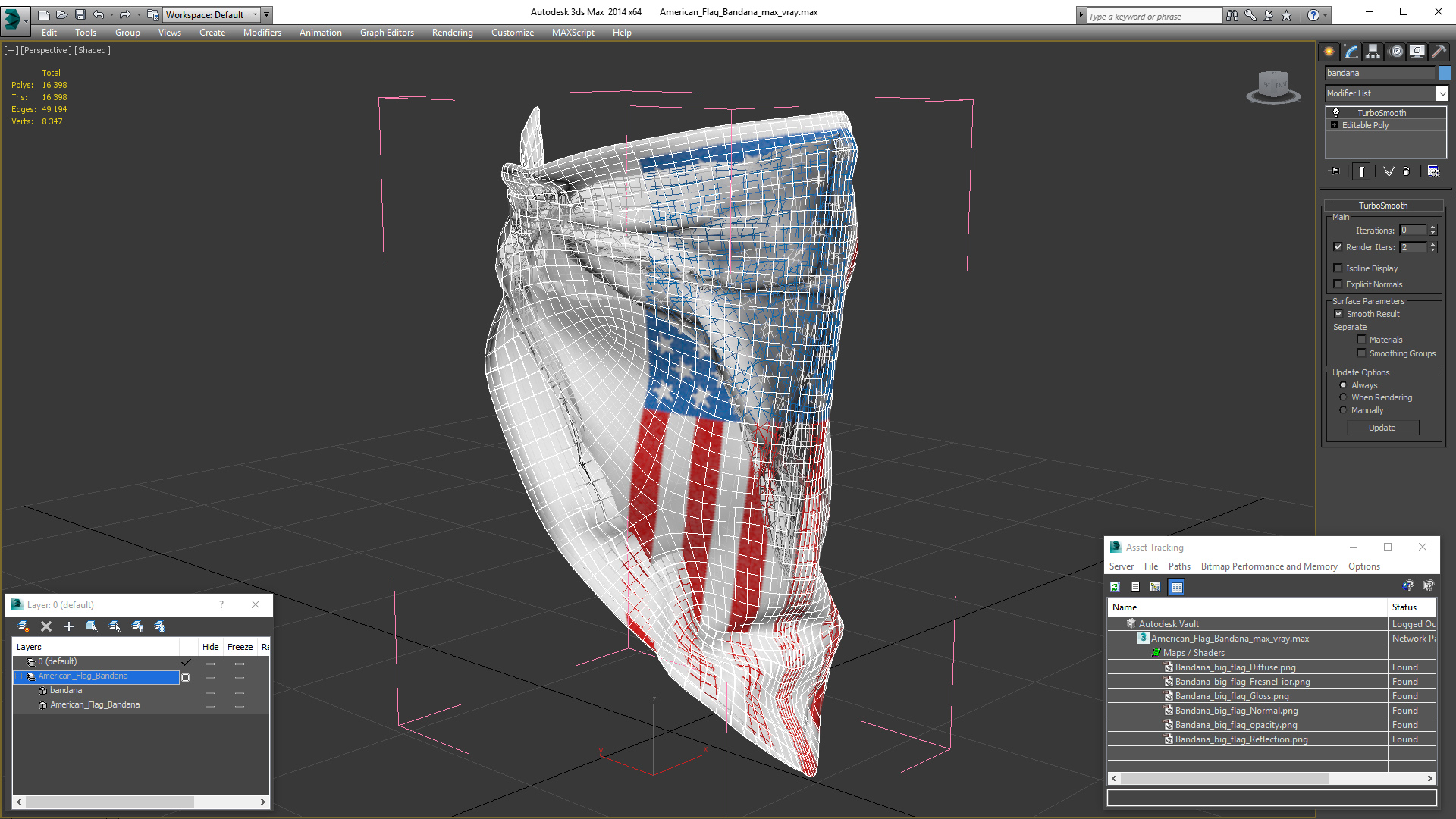Expand the Editable Poly stack entry

[1335, 125]
